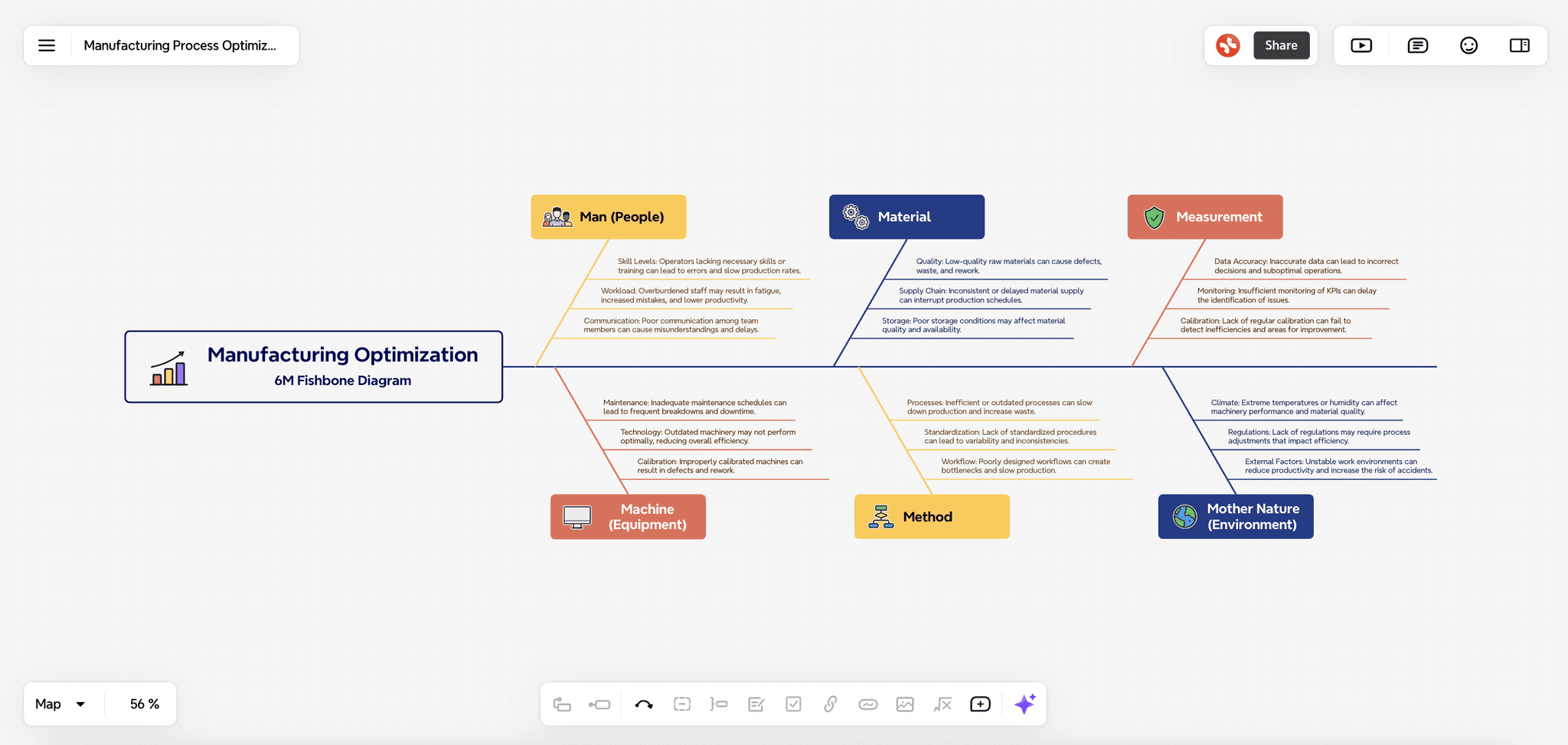Open the AI assistant sparkle icon
The image size is (1568, 745).
point(1024,704)
